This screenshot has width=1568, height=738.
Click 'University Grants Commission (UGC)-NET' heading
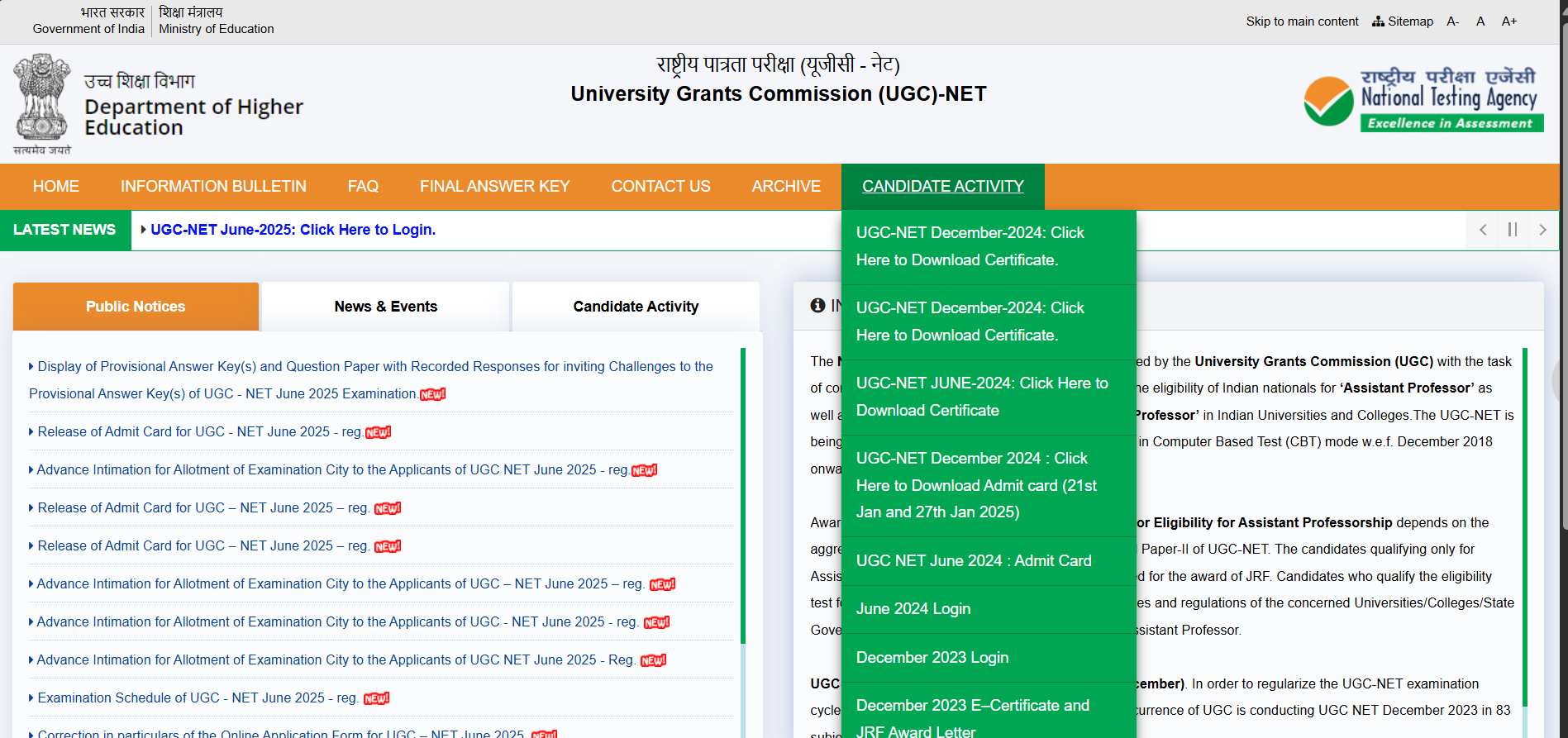[779, 94]
